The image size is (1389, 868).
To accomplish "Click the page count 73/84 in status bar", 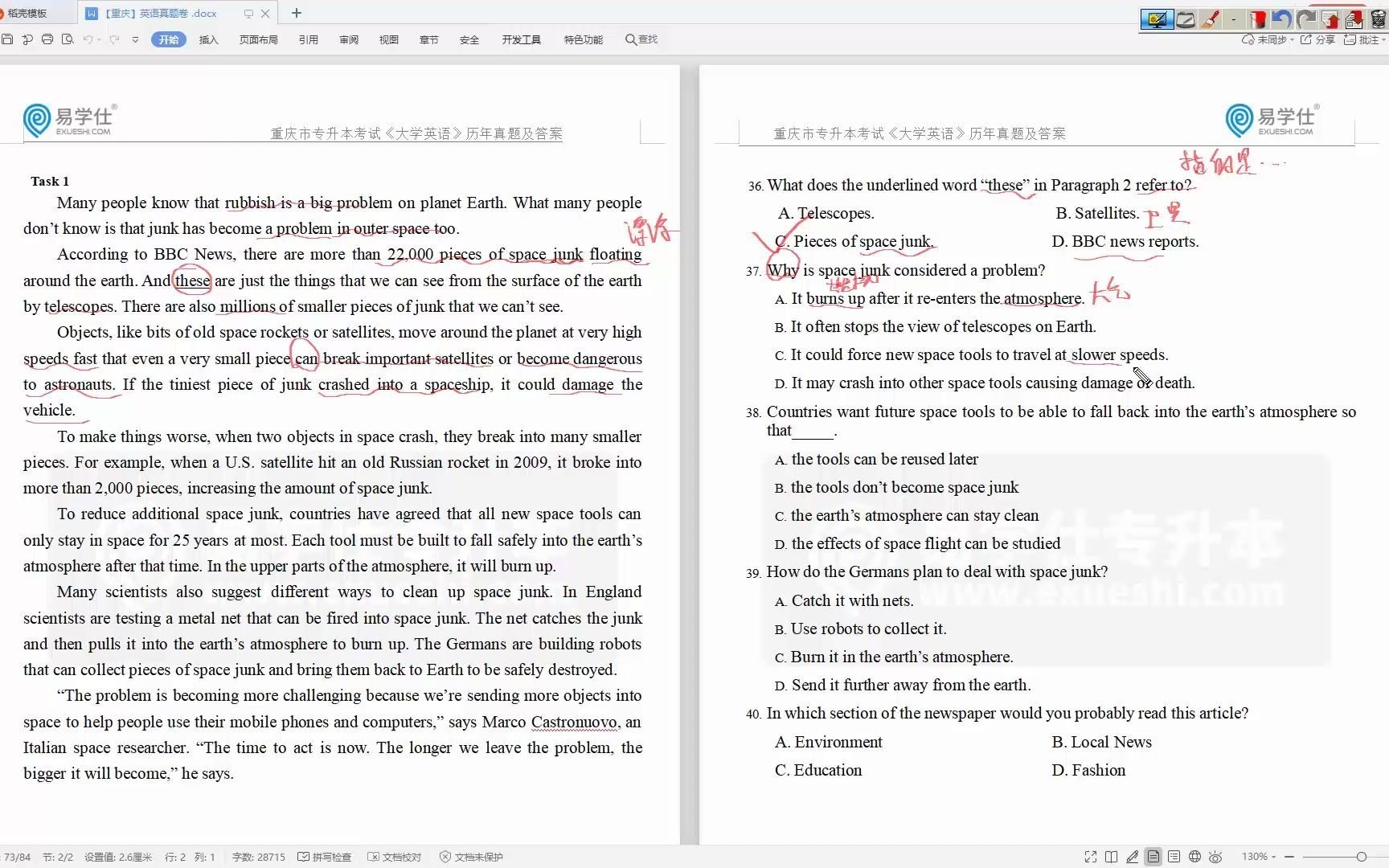I will point(17,857).
